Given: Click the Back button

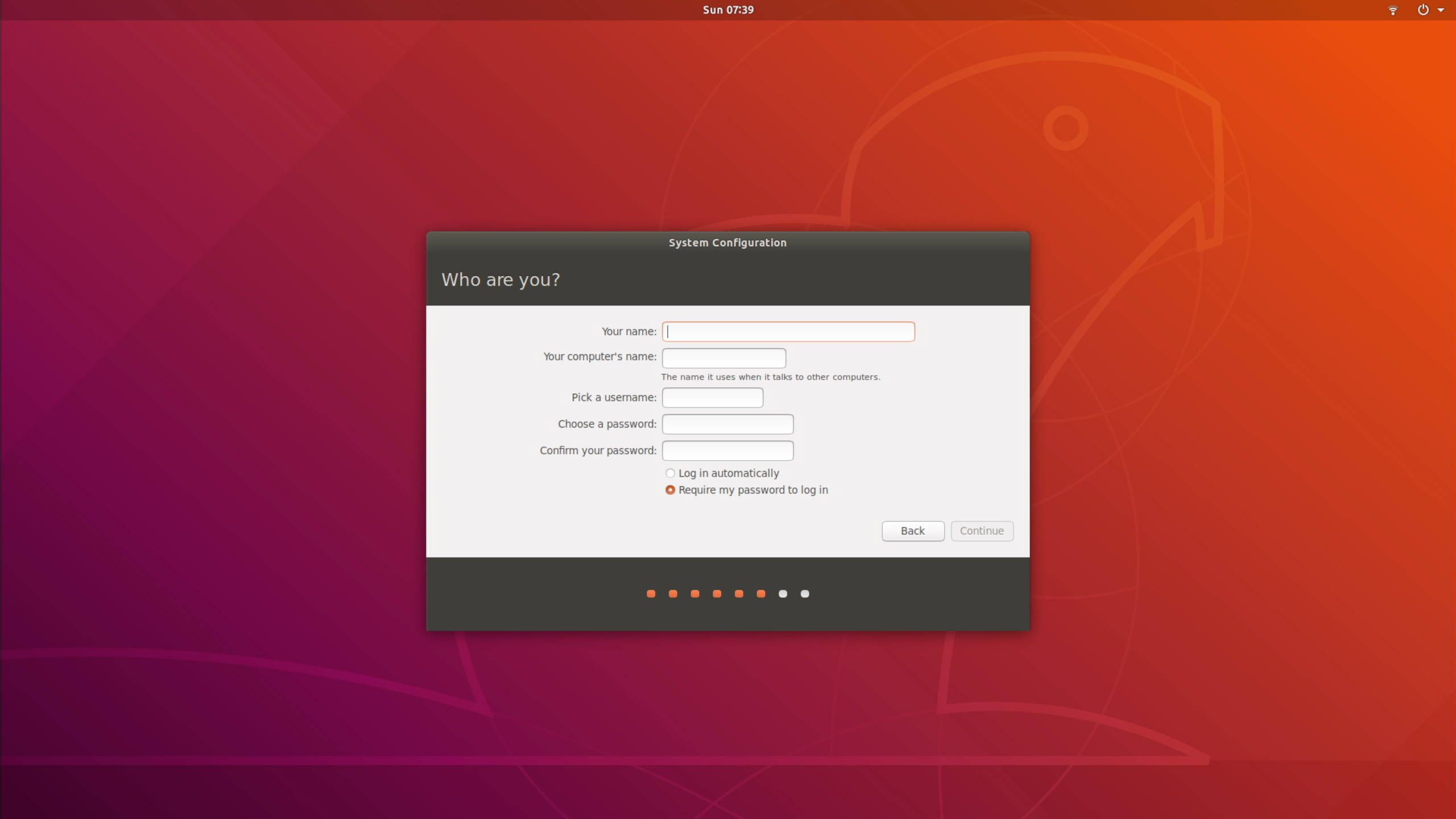Looking at the screenshot, I should coord(913,531).
